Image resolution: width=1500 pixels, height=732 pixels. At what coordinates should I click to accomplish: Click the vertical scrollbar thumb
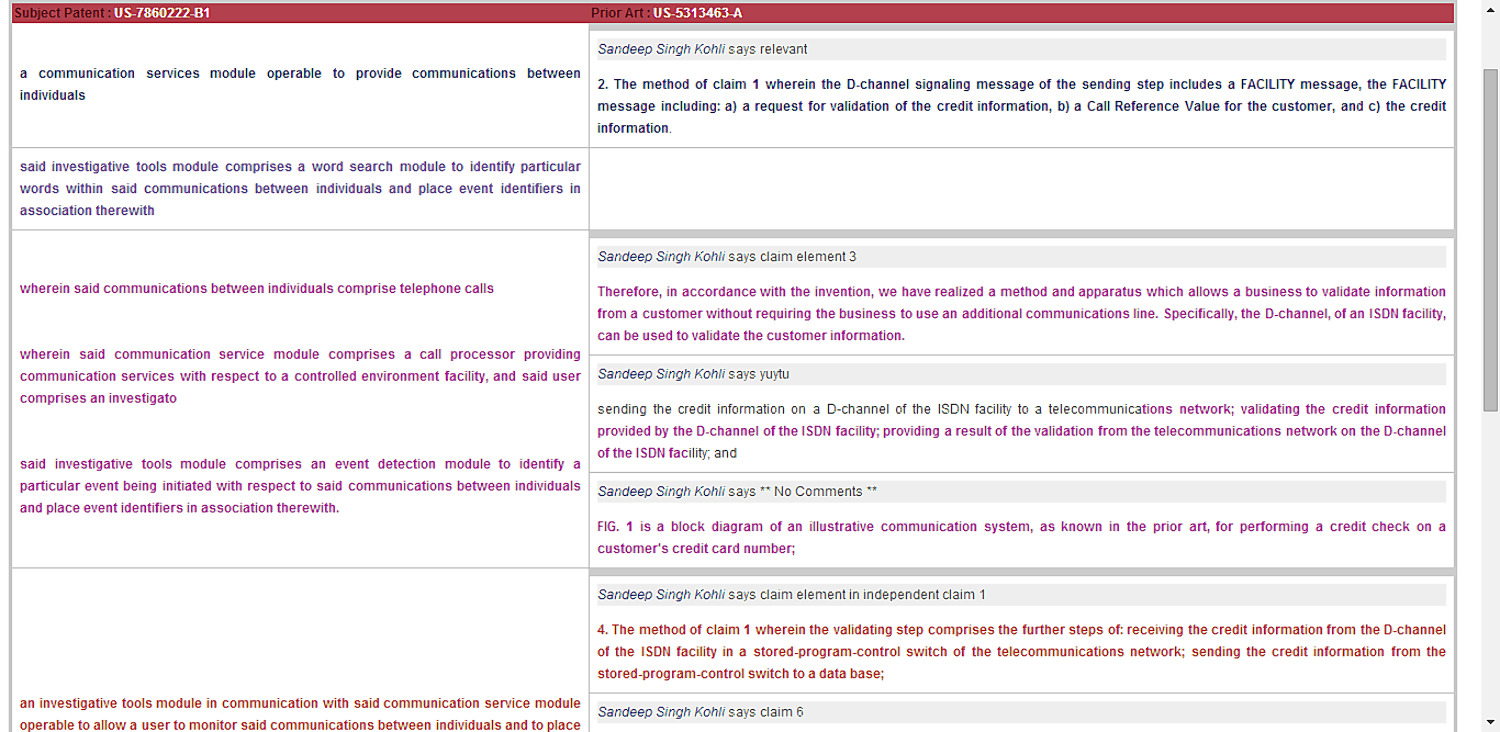point(1490,240)
